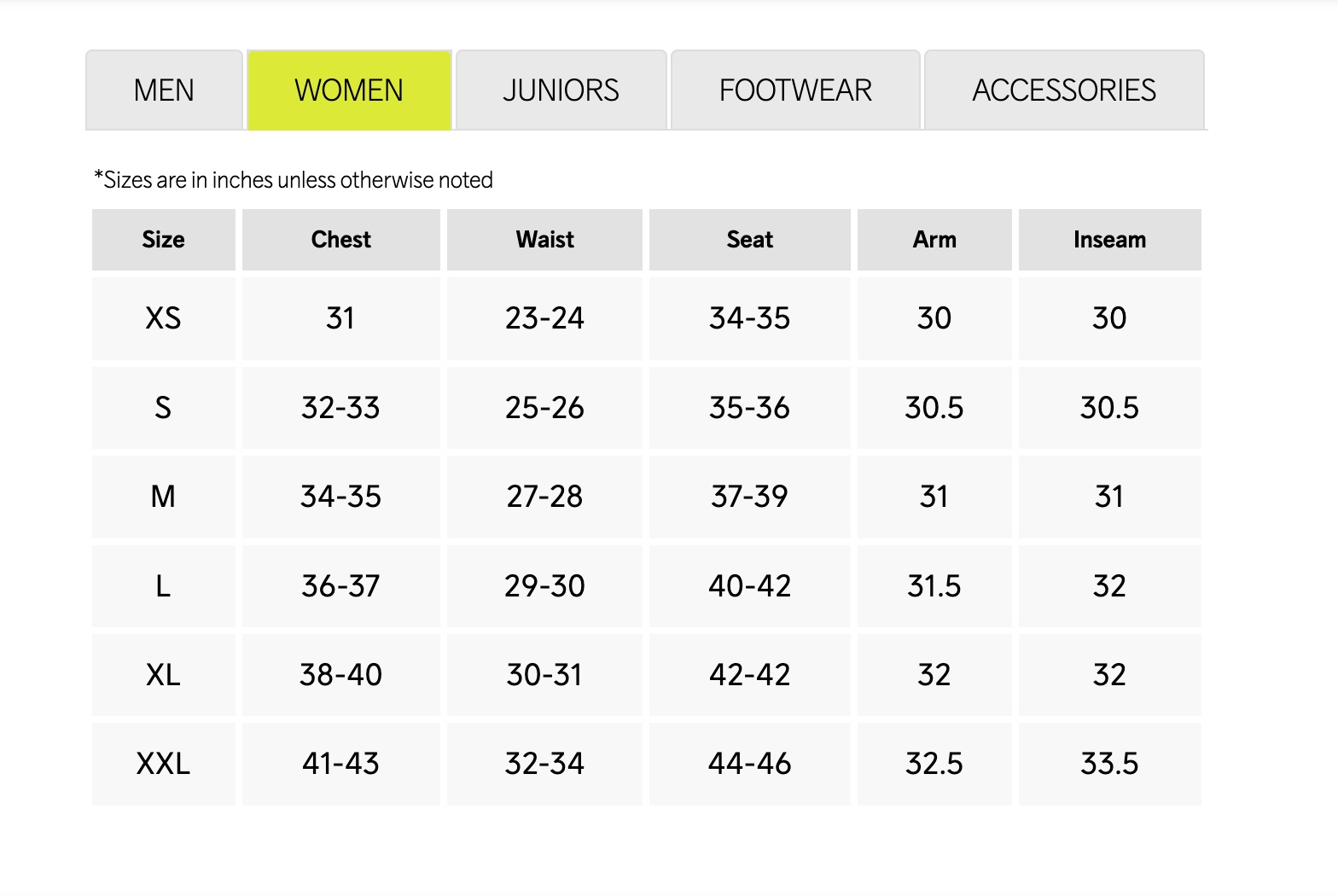Select the 31.5 arm length cell
Screen dimensions: 1338x896
pos(934,586)
